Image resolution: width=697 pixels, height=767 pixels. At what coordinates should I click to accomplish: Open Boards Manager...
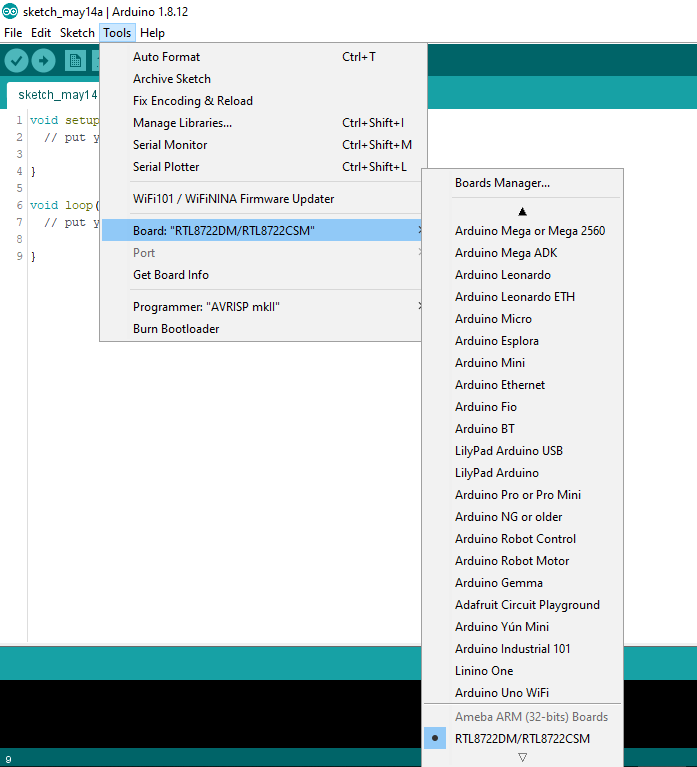pyautogui.click(x=502, y=183)
